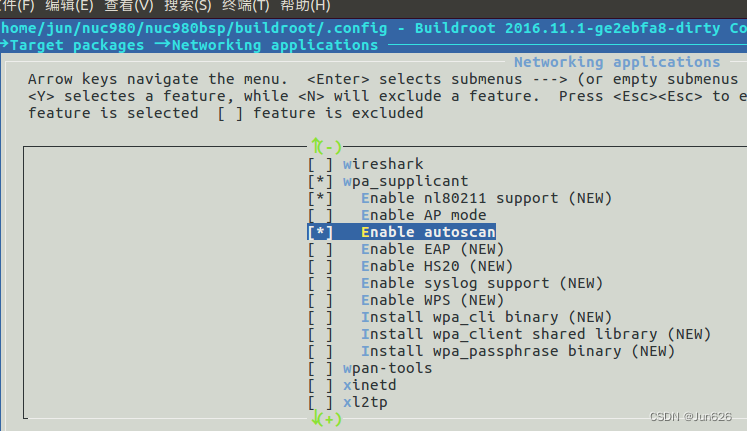Screen dimensions: 747x431
Task: Toggle Install wpa_passphrase binary checkbox
Action: point(320,351)
